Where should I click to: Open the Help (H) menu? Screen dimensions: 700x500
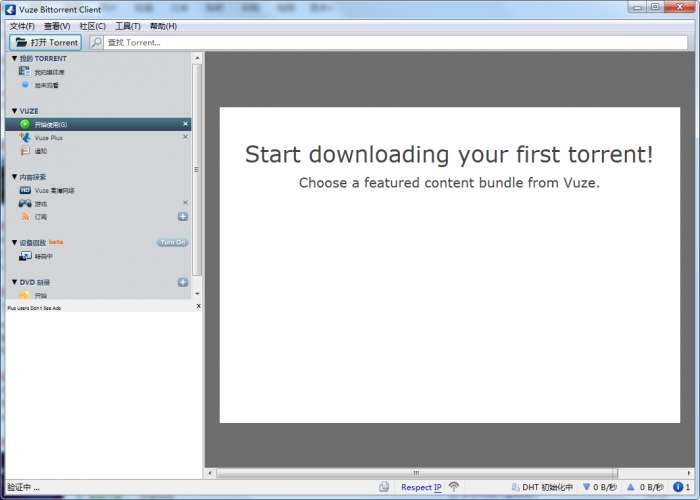click(x=163, y=26)
